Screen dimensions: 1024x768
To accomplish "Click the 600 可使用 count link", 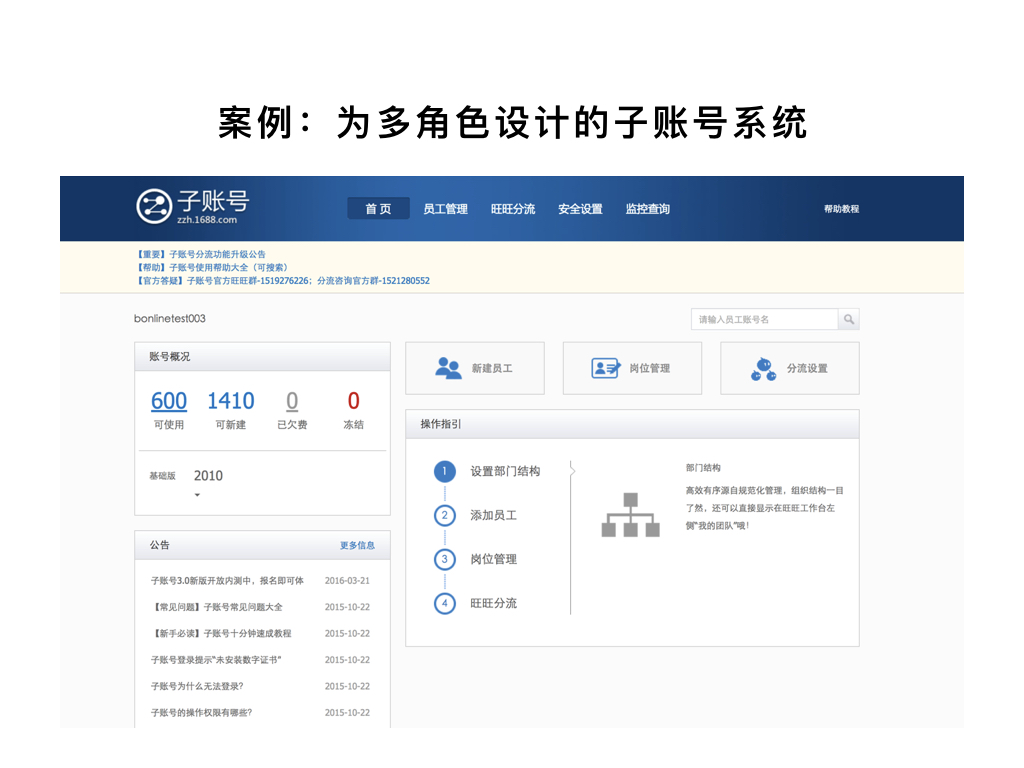I will click(x=168, y=400).
